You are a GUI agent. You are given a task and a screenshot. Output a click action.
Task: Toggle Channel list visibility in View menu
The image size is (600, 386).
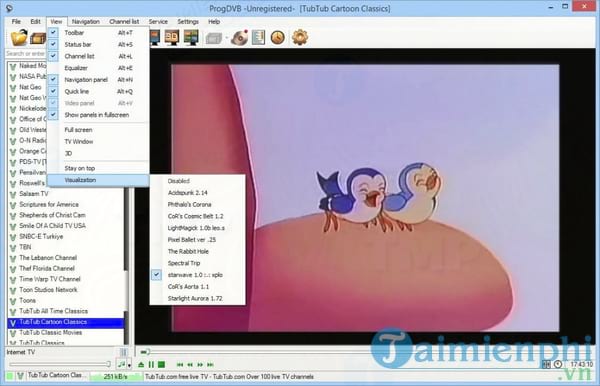[x=98, y=56]
